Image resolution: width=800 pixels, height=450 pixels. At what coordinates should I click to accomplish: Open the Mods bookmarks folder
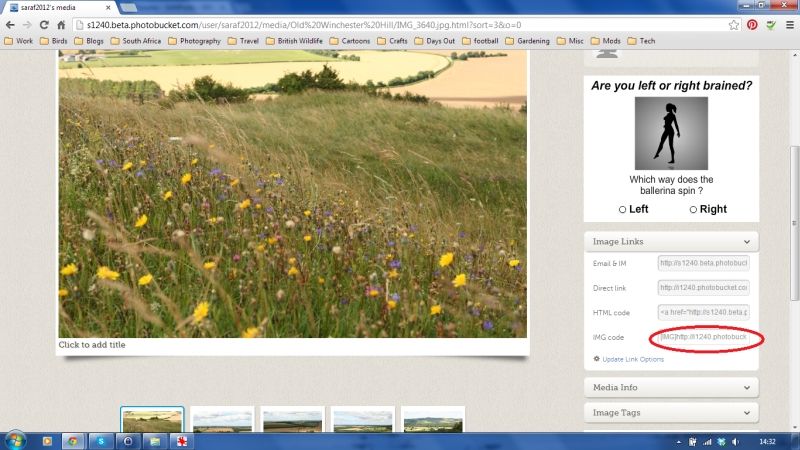tap(606, 41)
